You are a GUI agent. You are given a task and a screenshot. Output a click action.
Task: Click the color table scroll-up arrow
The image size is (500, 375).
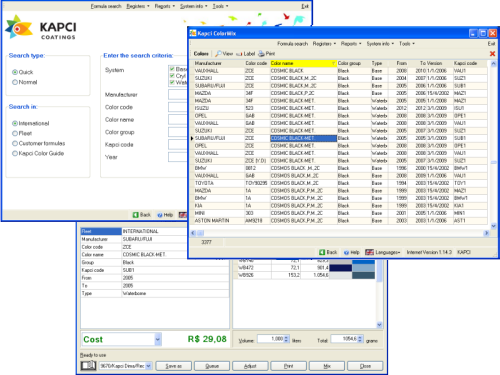click(x=493, y=64)
